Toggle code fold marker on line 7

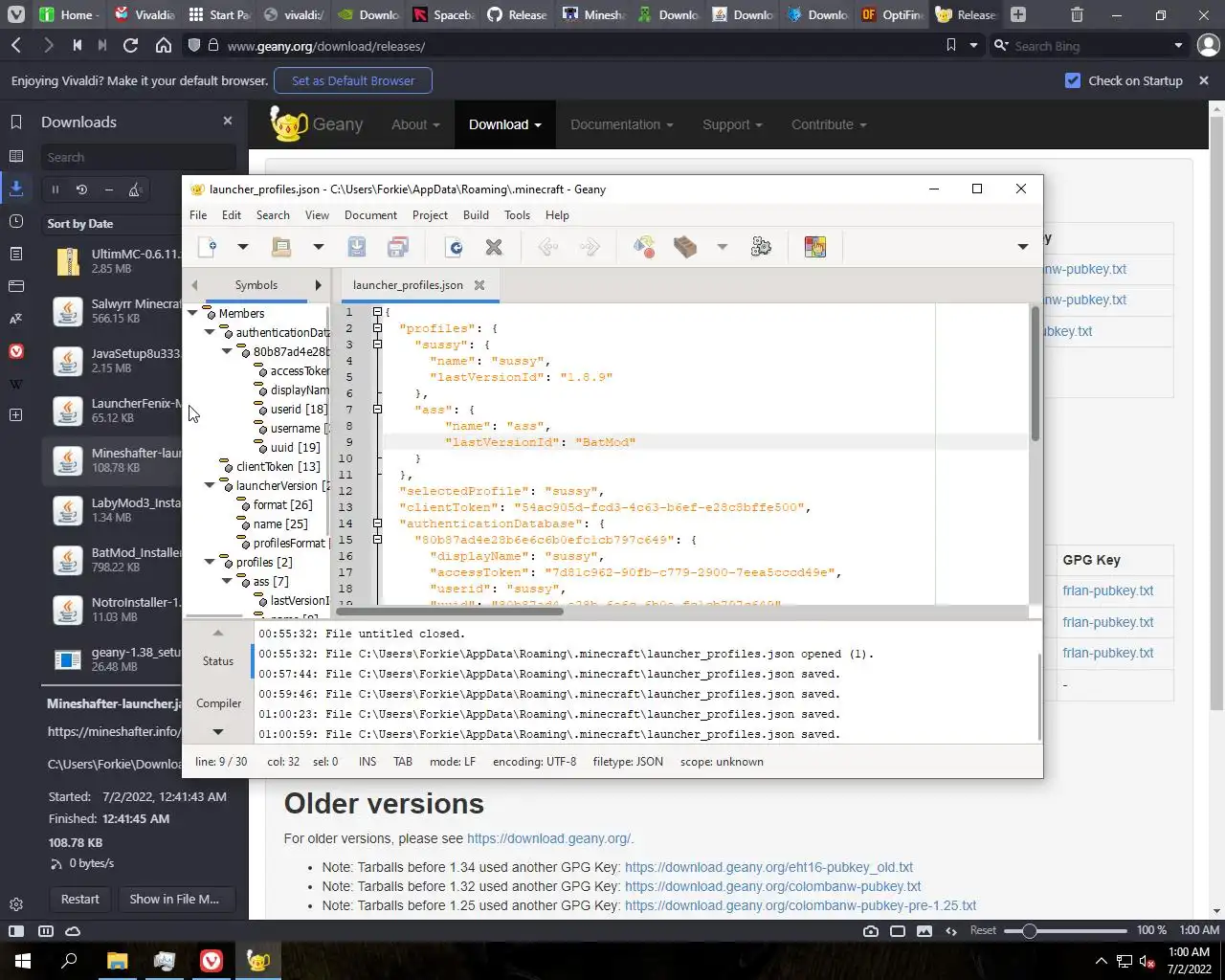pos(377,410)
